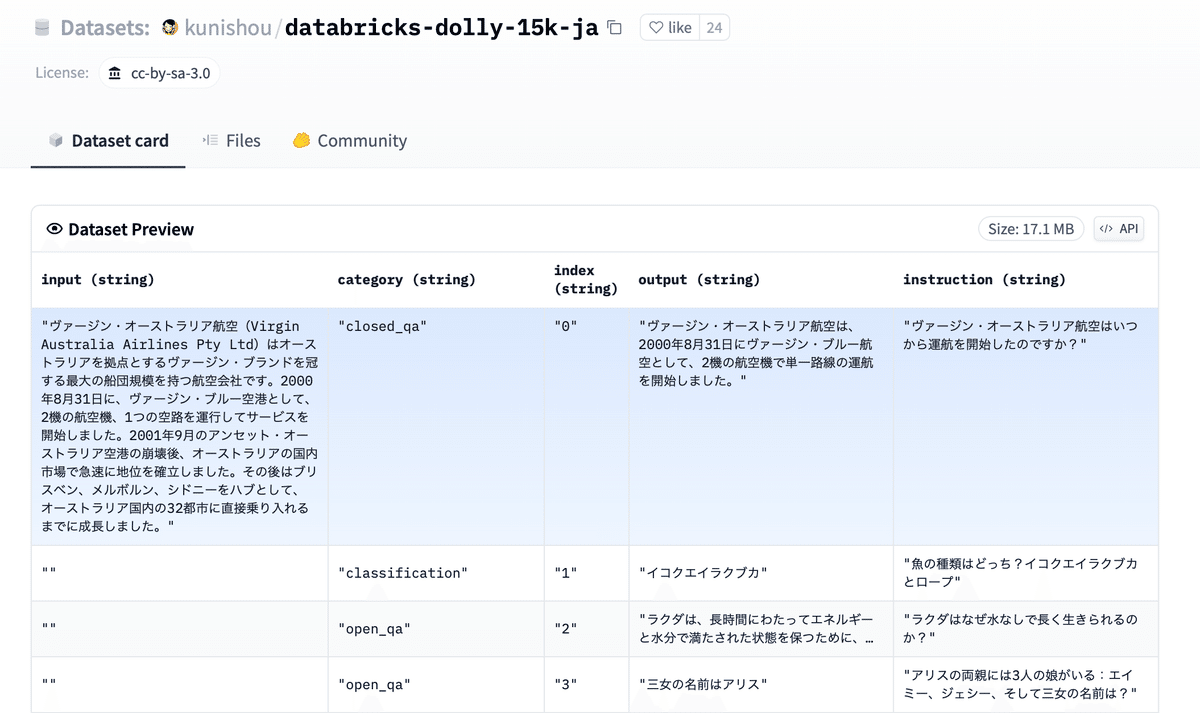This screenshot has height=713, width=1200.
Task: Copy the dataset name via copy icon
Action: [x=613, y=28]
